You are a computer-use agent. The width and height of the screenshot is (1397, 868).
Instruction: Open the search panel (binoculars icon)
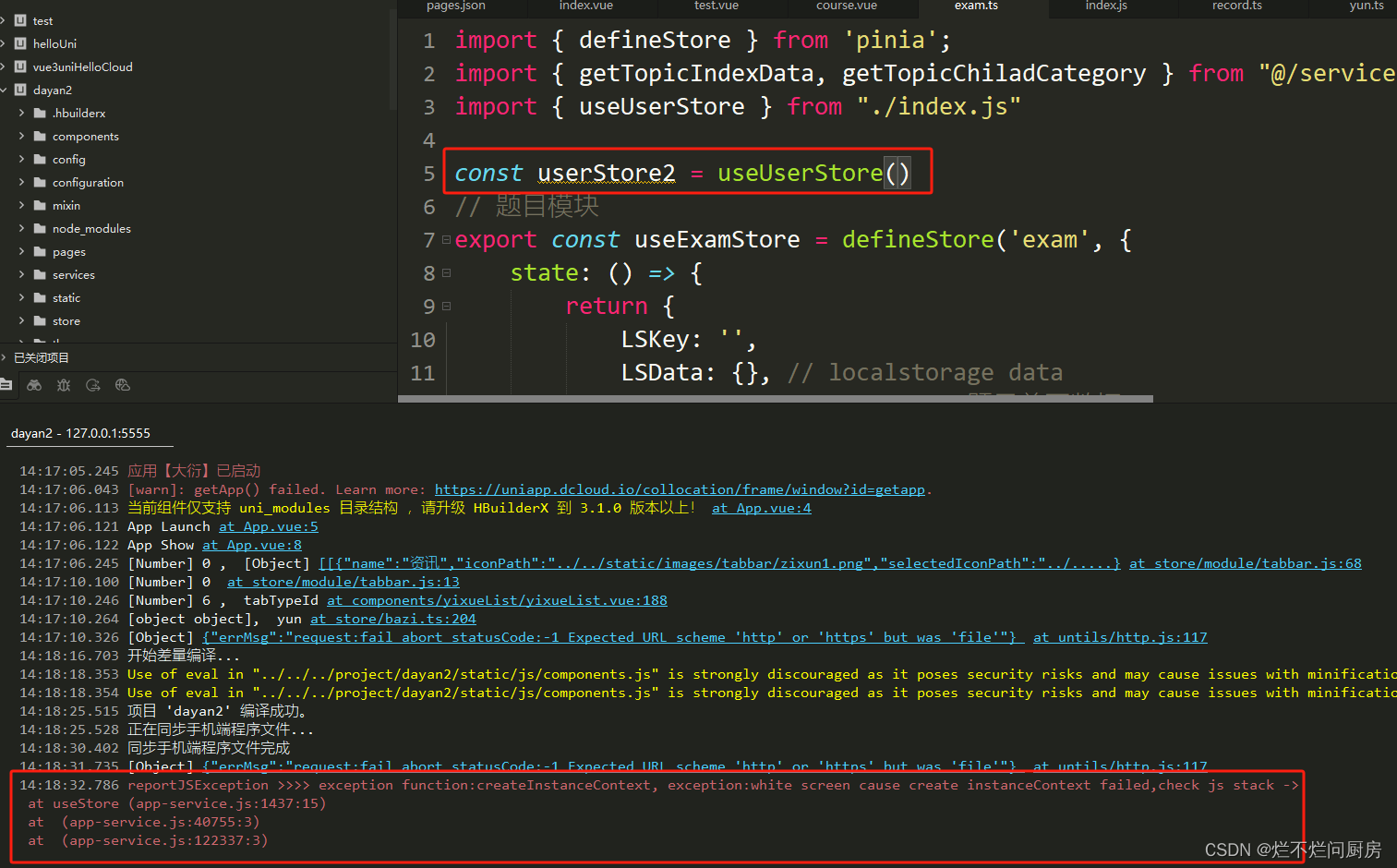coord(34,385)
